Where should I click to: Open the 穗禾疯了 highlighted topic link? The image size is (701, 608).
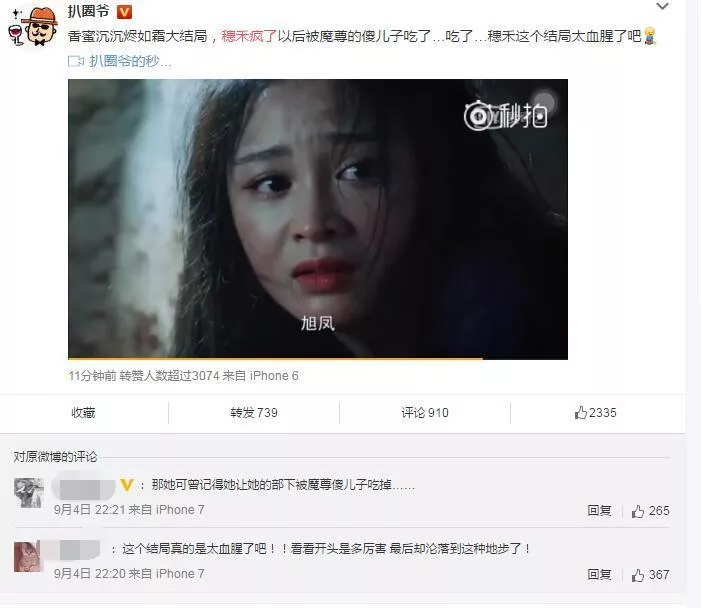[249, 36]
